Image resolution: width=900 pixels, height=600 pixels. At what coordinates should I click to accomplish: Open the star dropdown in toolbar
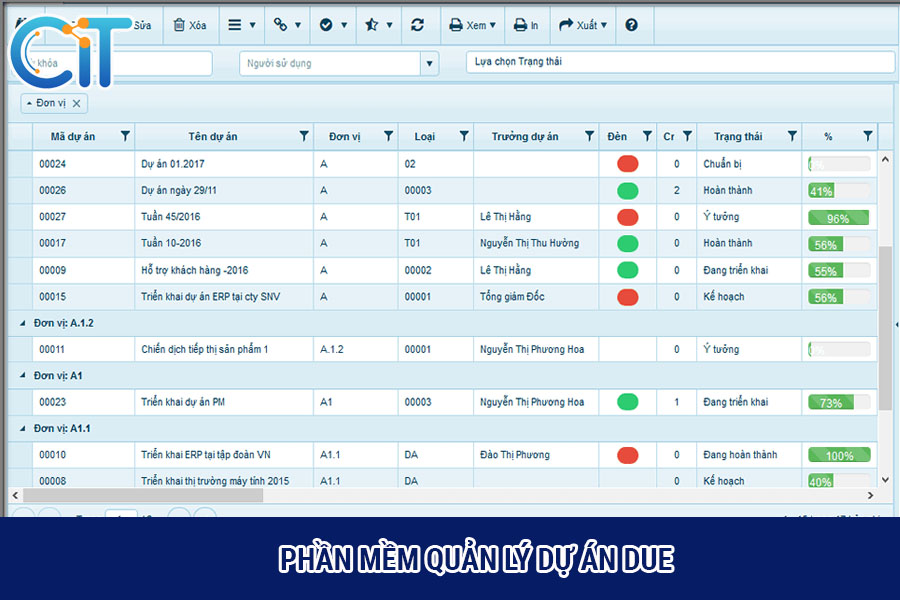tap(379, 25)
